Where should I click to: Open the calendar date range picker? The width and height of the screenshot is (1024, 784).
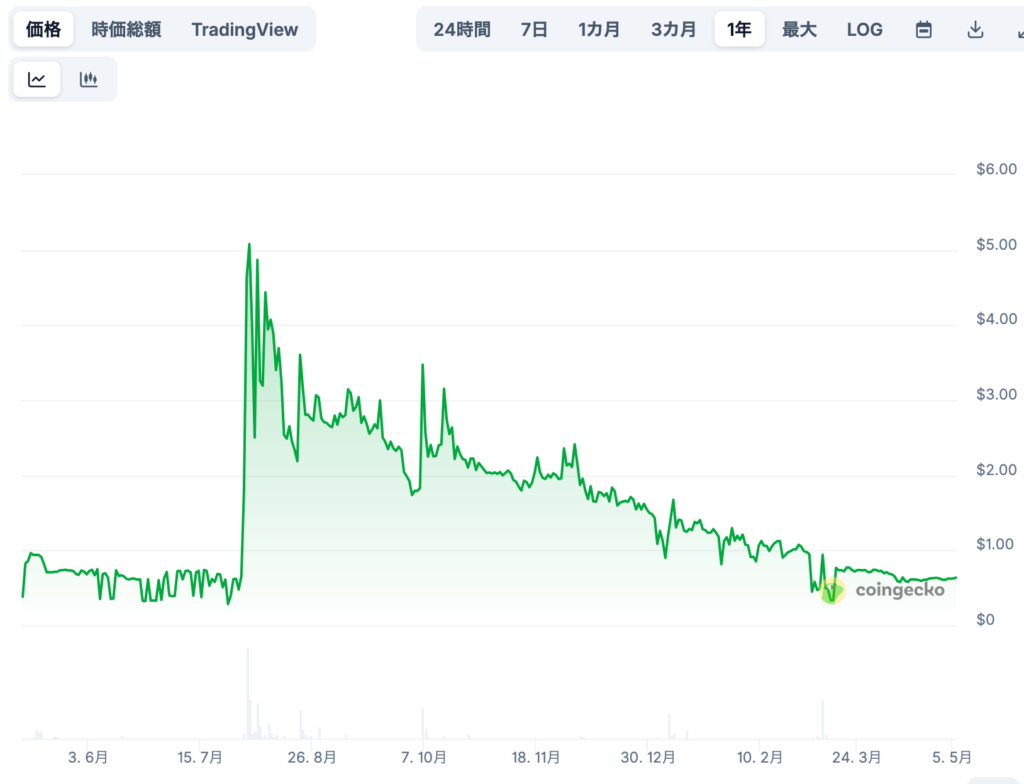(x=923, y=29)
